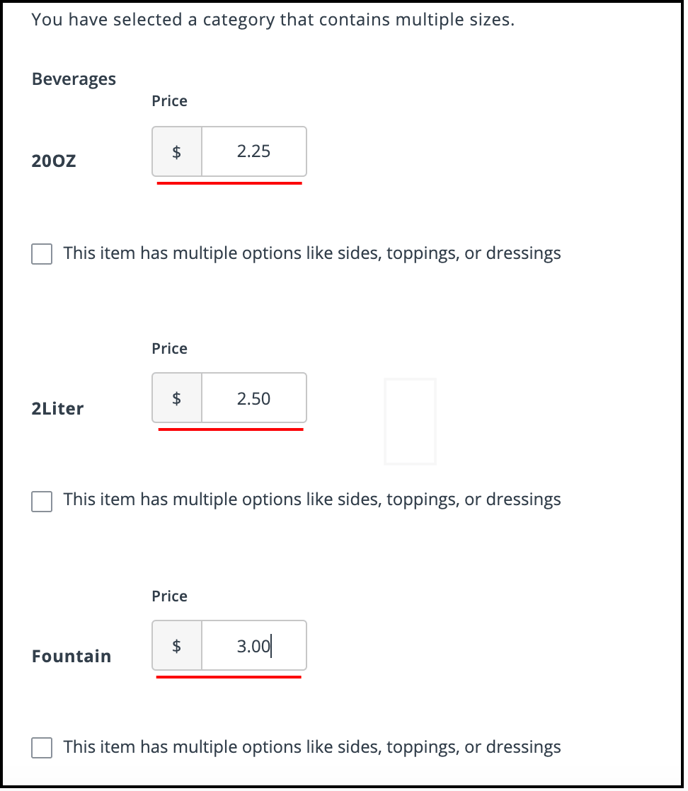Click the Price label above the 2Liter field
This screenshot has width=688, height=791.
point(169,349)
